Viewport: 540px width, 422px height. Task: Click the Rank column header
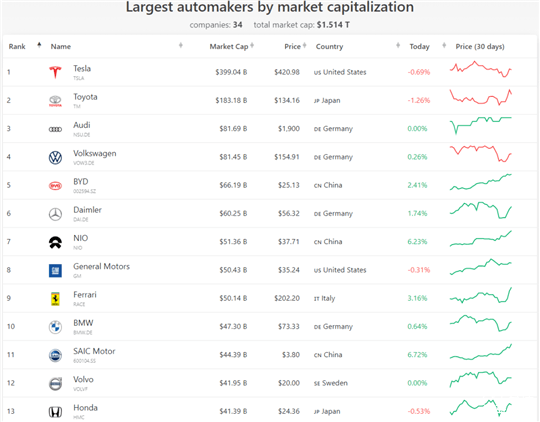(17, 47)
